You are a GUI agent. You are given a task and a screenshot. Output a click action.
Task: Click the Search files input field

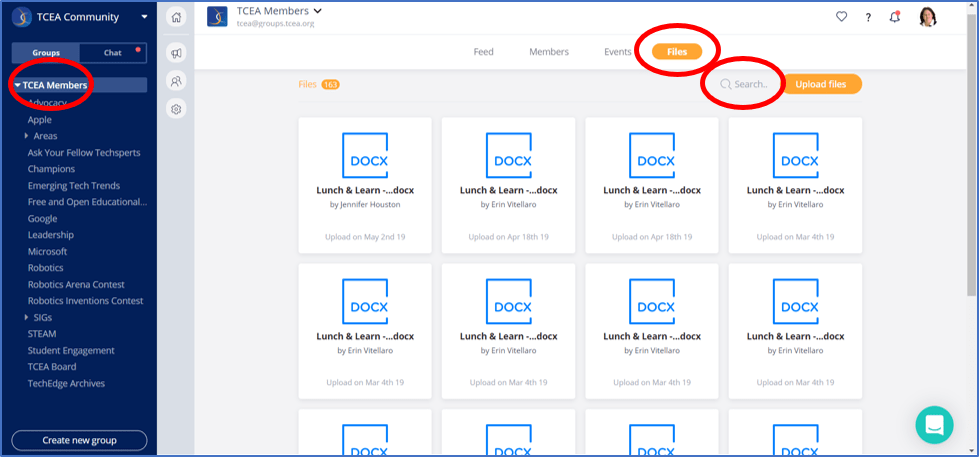pyautogui.click(x=749, y=84)
